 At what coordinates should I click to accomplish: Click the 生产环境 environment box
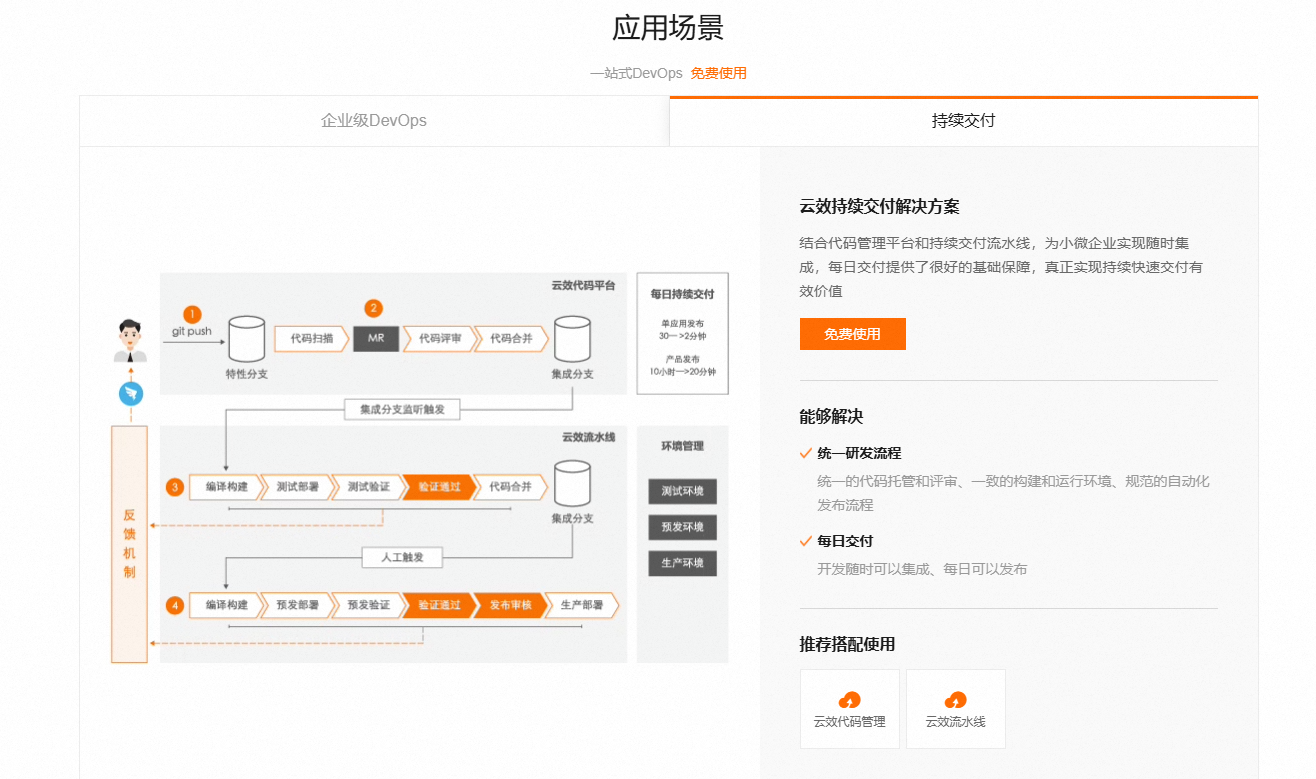pos(682,563)
